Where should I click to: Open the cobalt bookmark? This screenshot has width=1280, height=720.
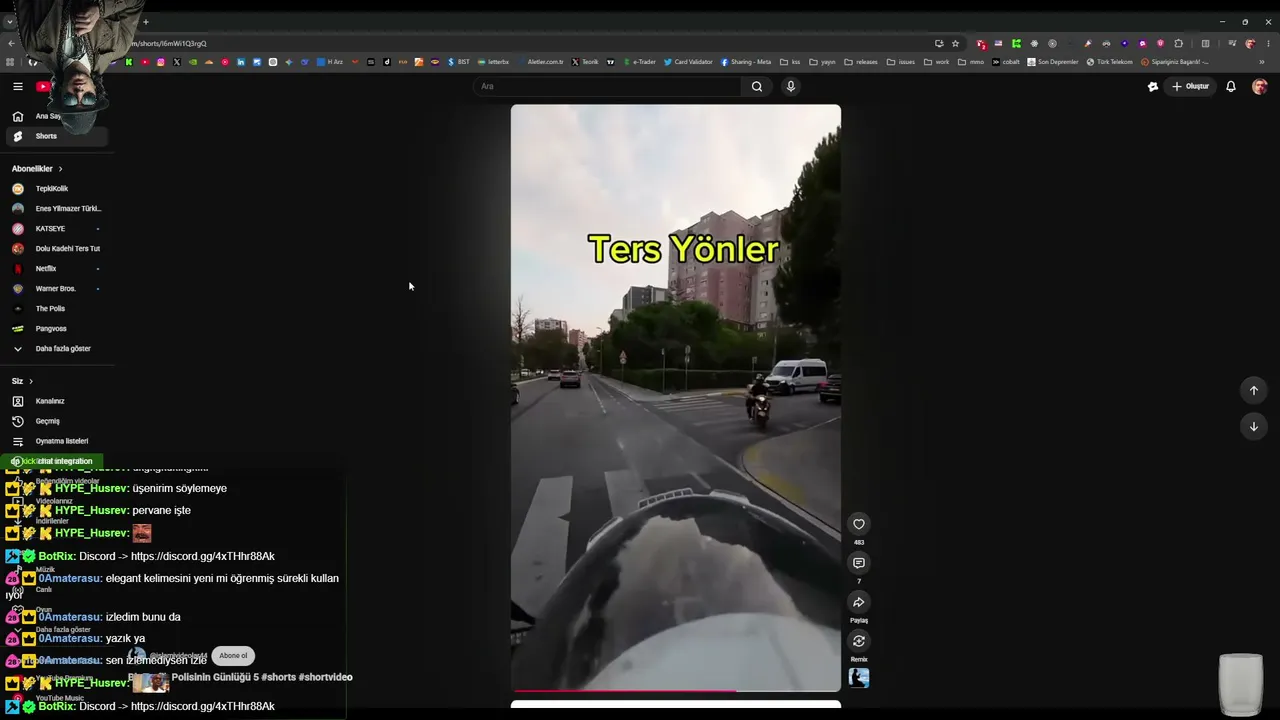(x=1006, y=62)
